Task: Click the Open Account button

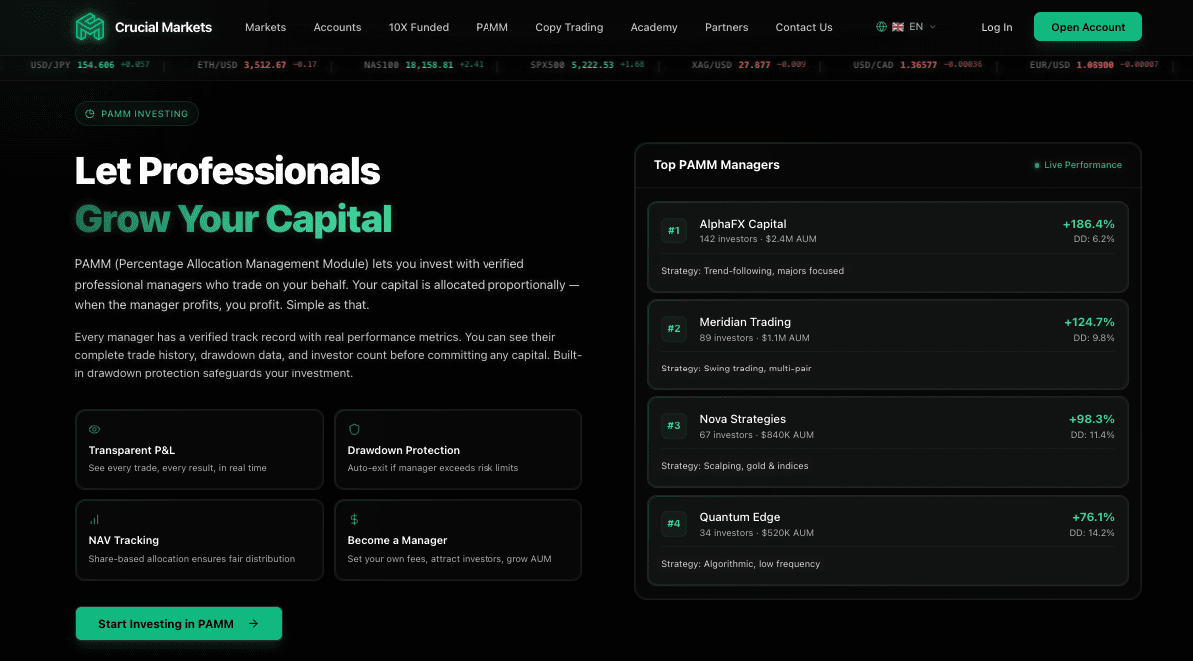Action: [1087, 27]
